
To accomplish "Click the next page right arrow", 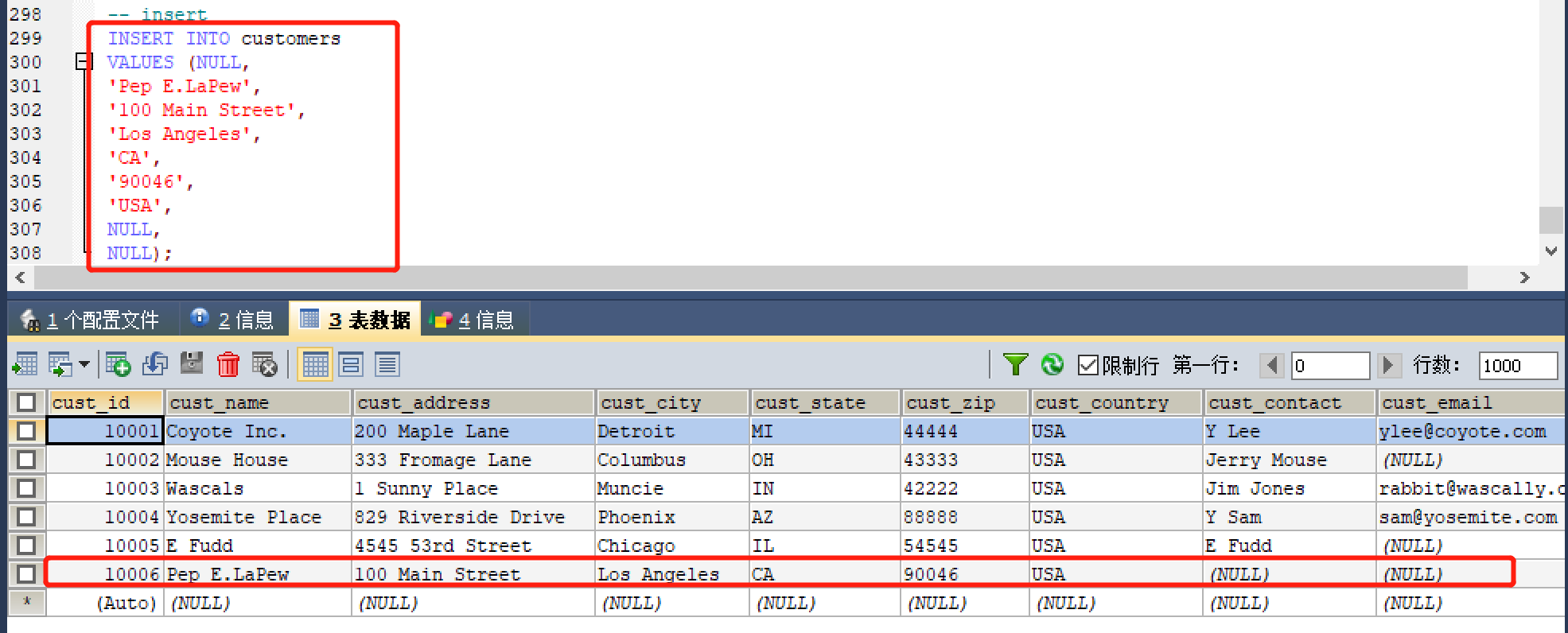I will (1388, 365).
